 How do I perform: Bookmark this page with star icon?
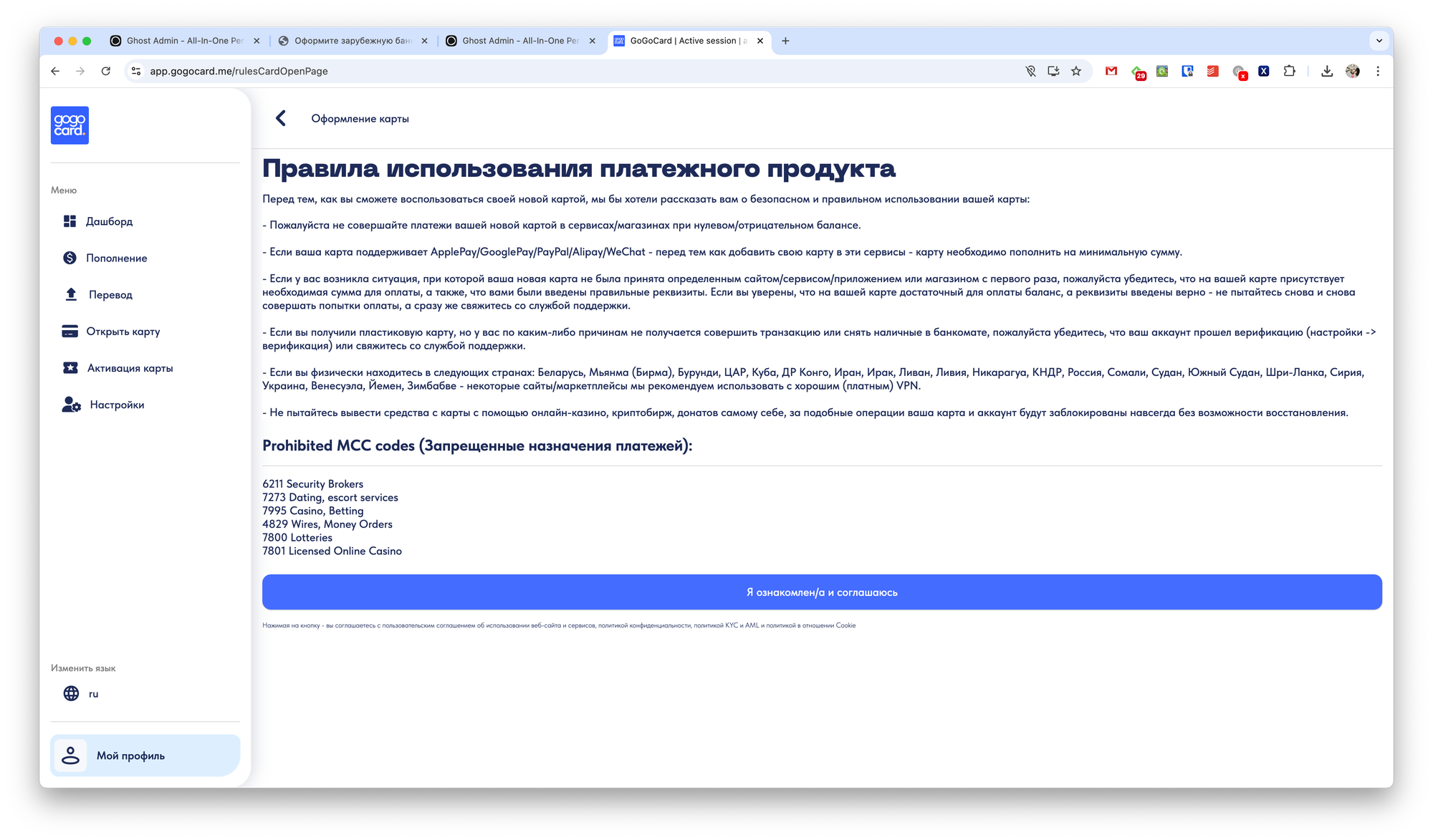point(1075,71)
